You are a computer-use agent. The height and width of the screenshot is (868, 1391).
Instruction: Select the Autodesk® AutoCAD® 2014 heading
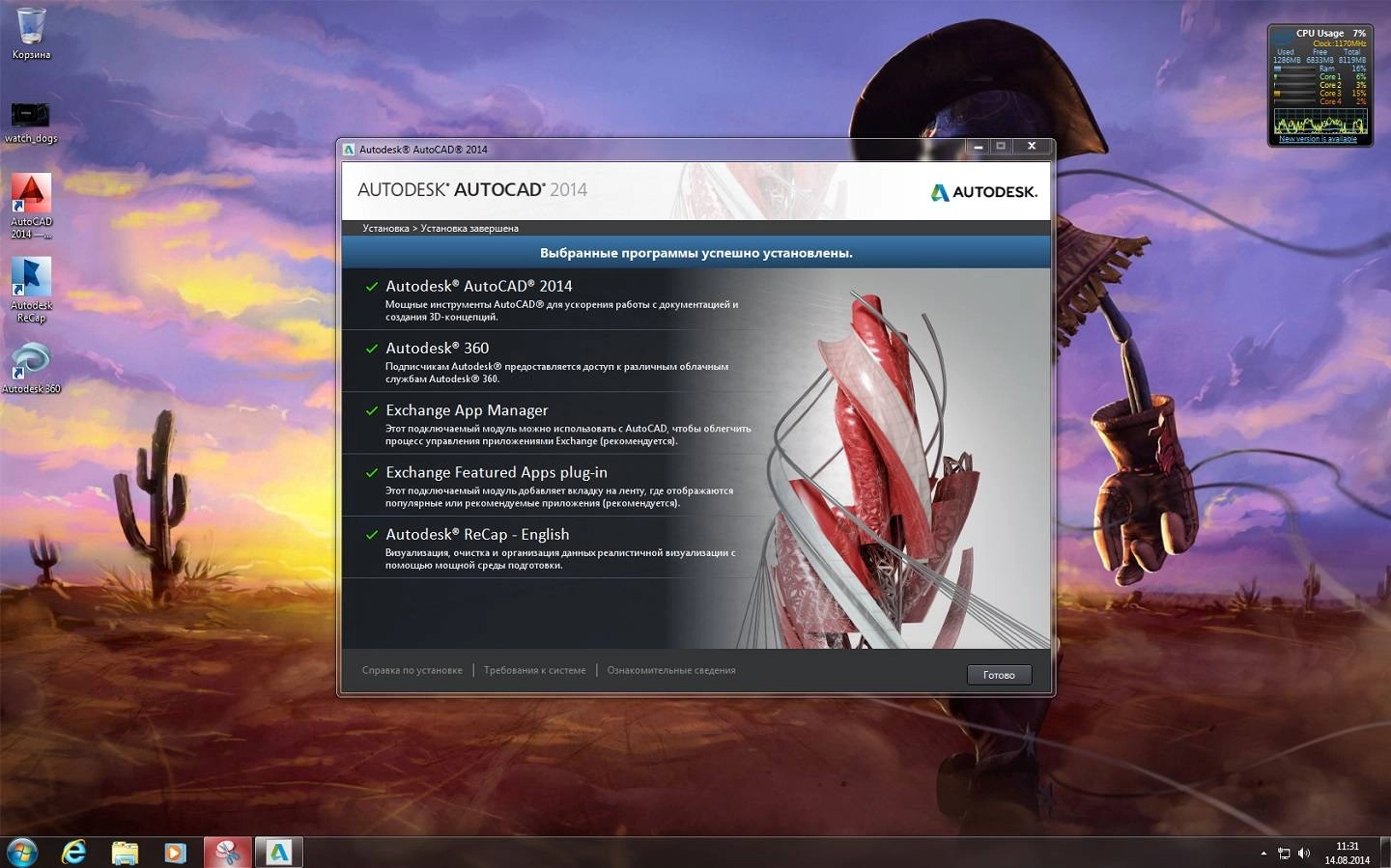click(479, 286)
